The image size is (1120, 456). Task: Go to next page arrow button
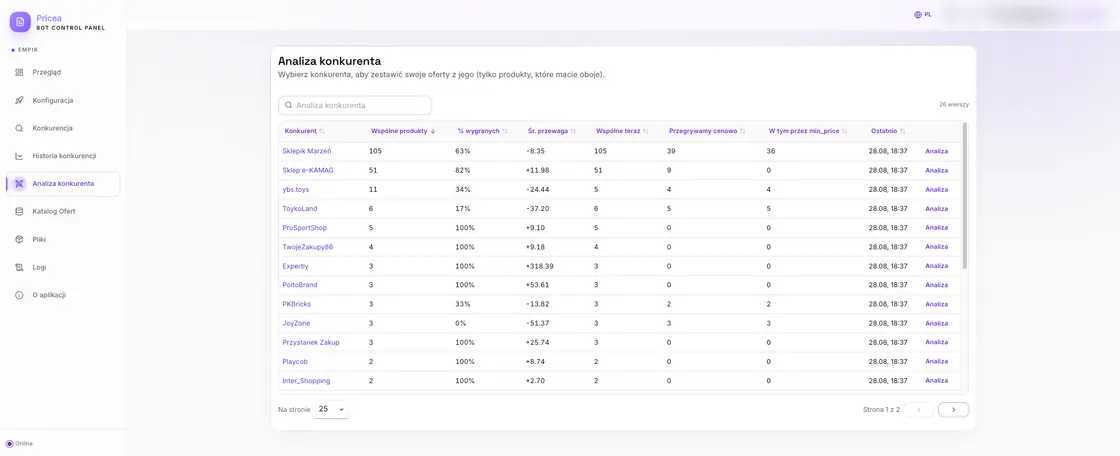coord(954,410)
